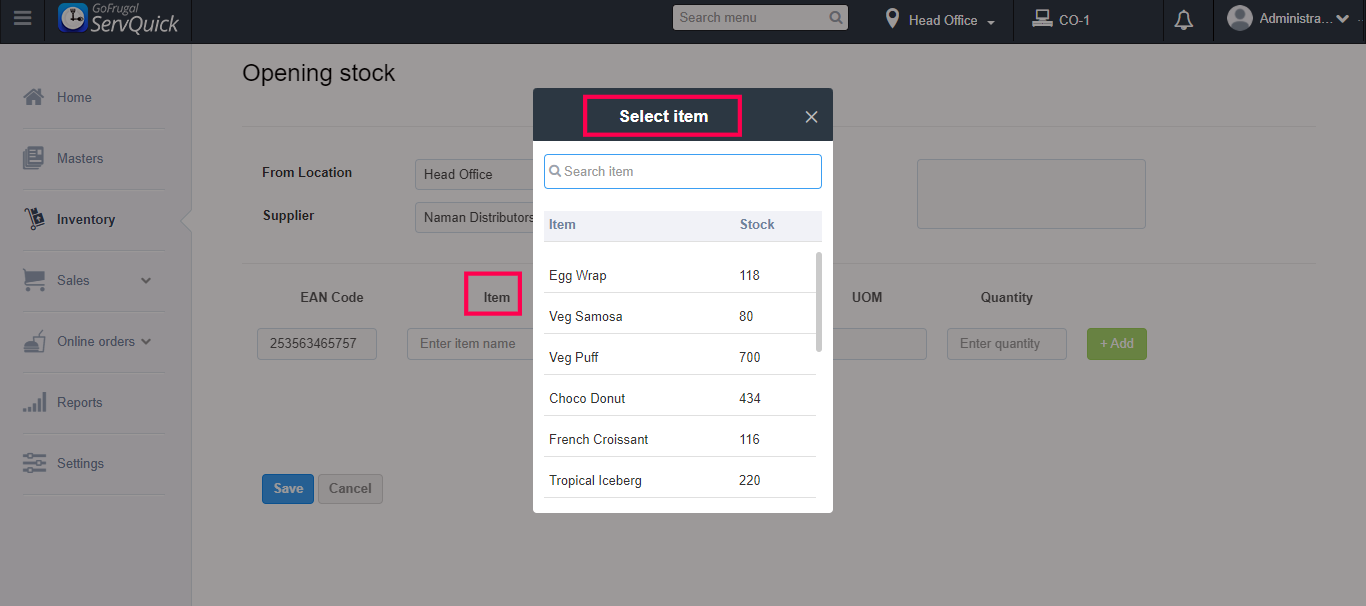1366x606 pixels.
Task: Expand the Online orders chevron
Action: pyautogui.click(x=146, y=342)
